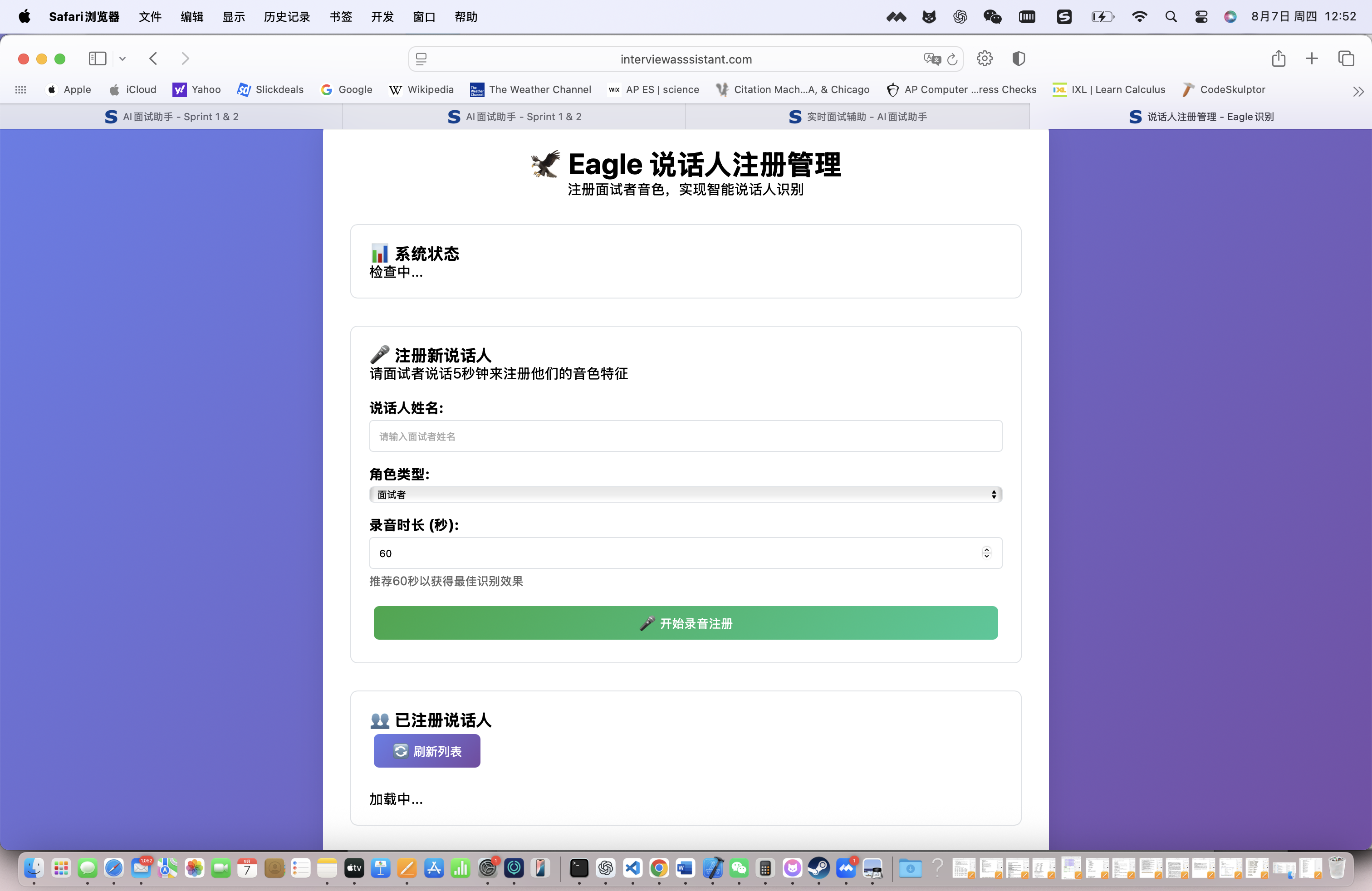Expand hidden bookmarks with double chevron
The width and height of the screenshot is (1372, 891).
point(1358,91)
